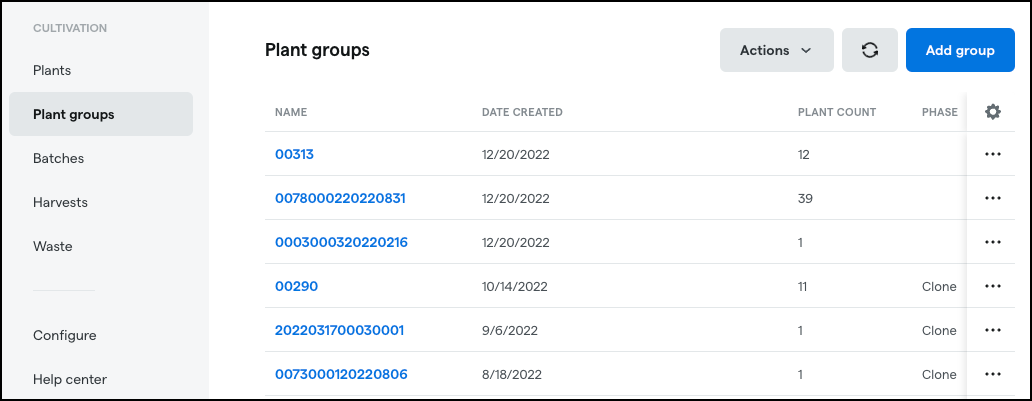Open three-dot menu for 0073000120220806

click(993, 375)
